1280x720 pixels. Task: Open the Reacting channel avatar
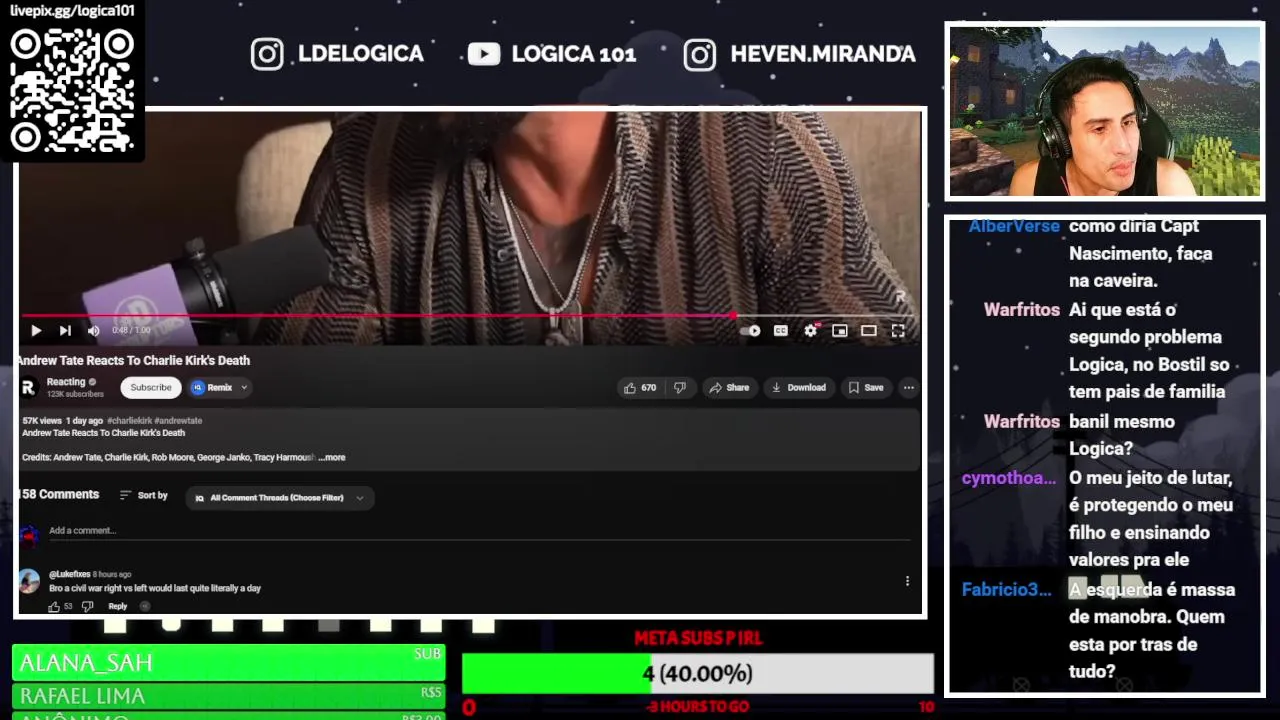tap(29, 387)
